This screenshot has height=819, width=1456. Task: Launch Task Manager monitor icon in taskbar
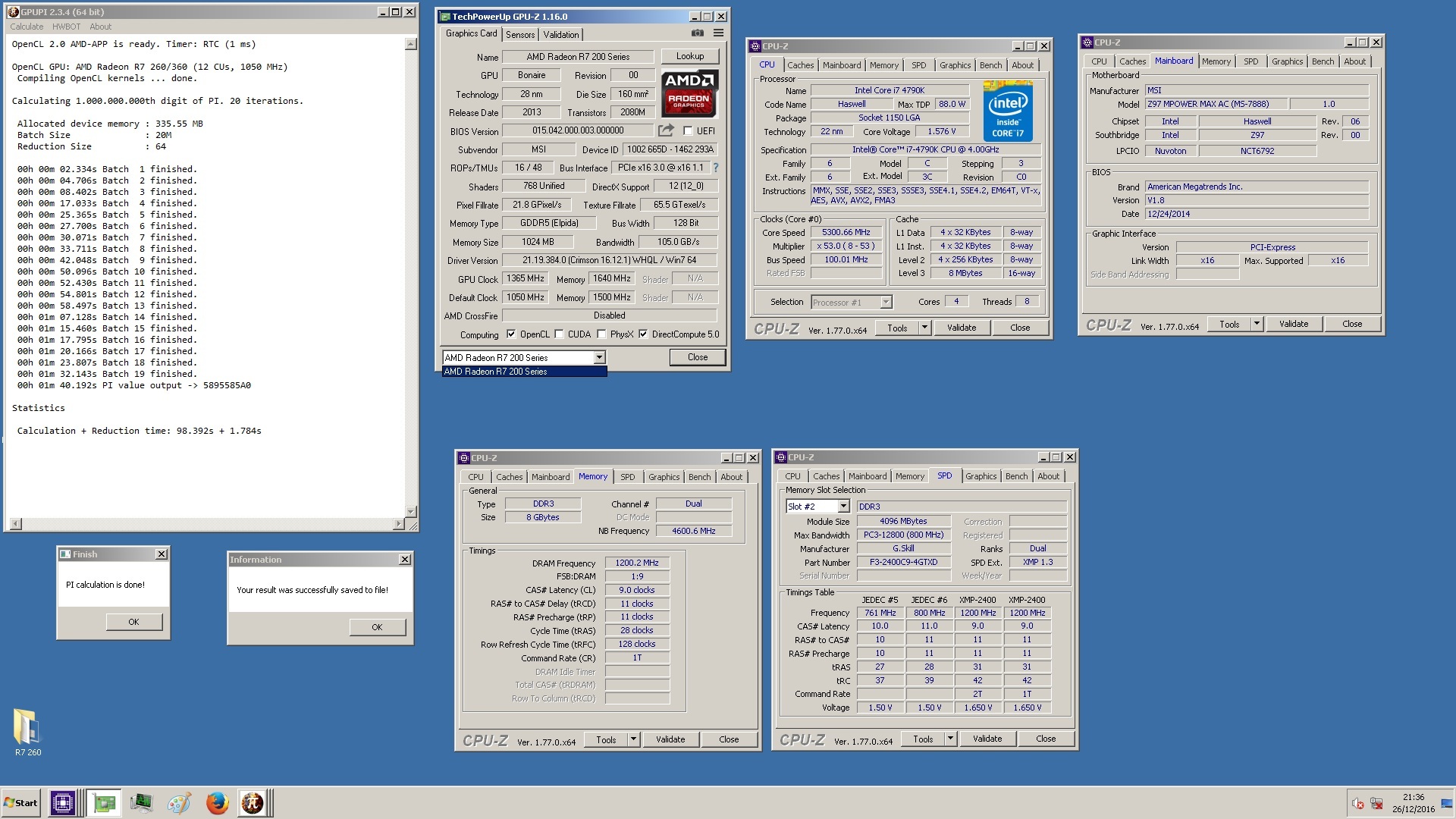pyautogui.click(x=141, y=802)
